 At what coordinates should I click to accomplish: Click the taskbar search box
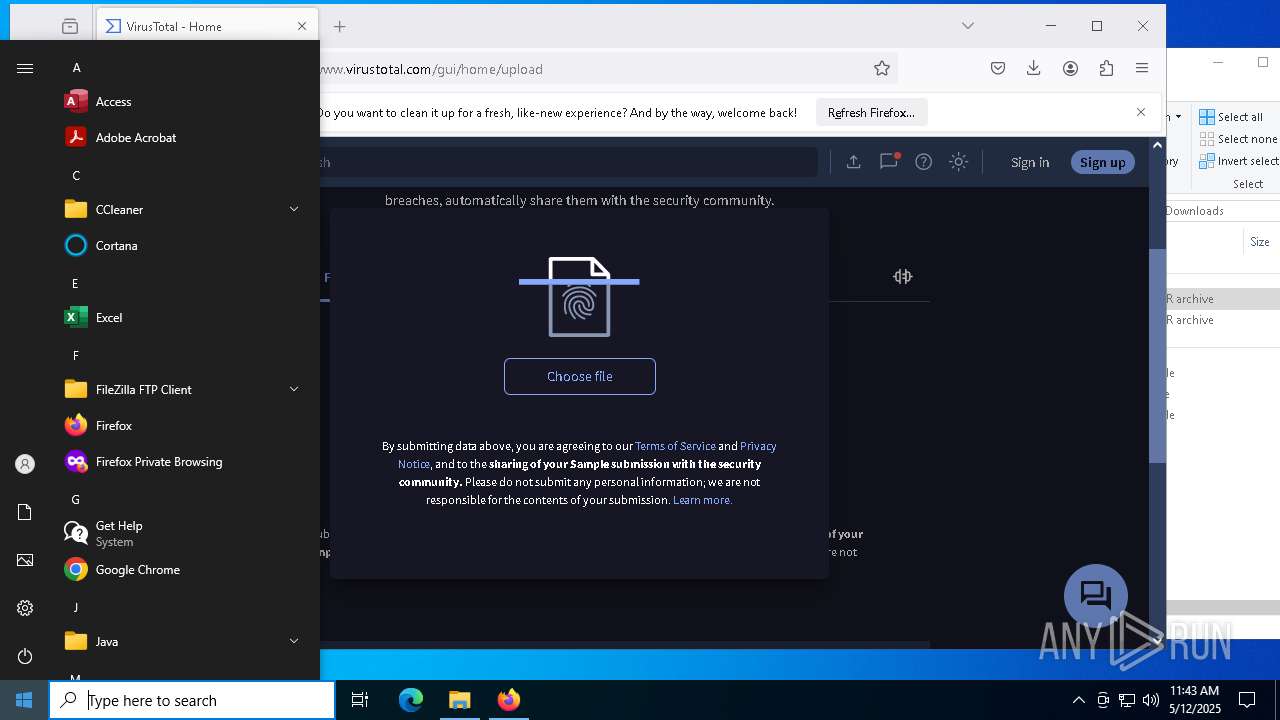click(192, 700)
